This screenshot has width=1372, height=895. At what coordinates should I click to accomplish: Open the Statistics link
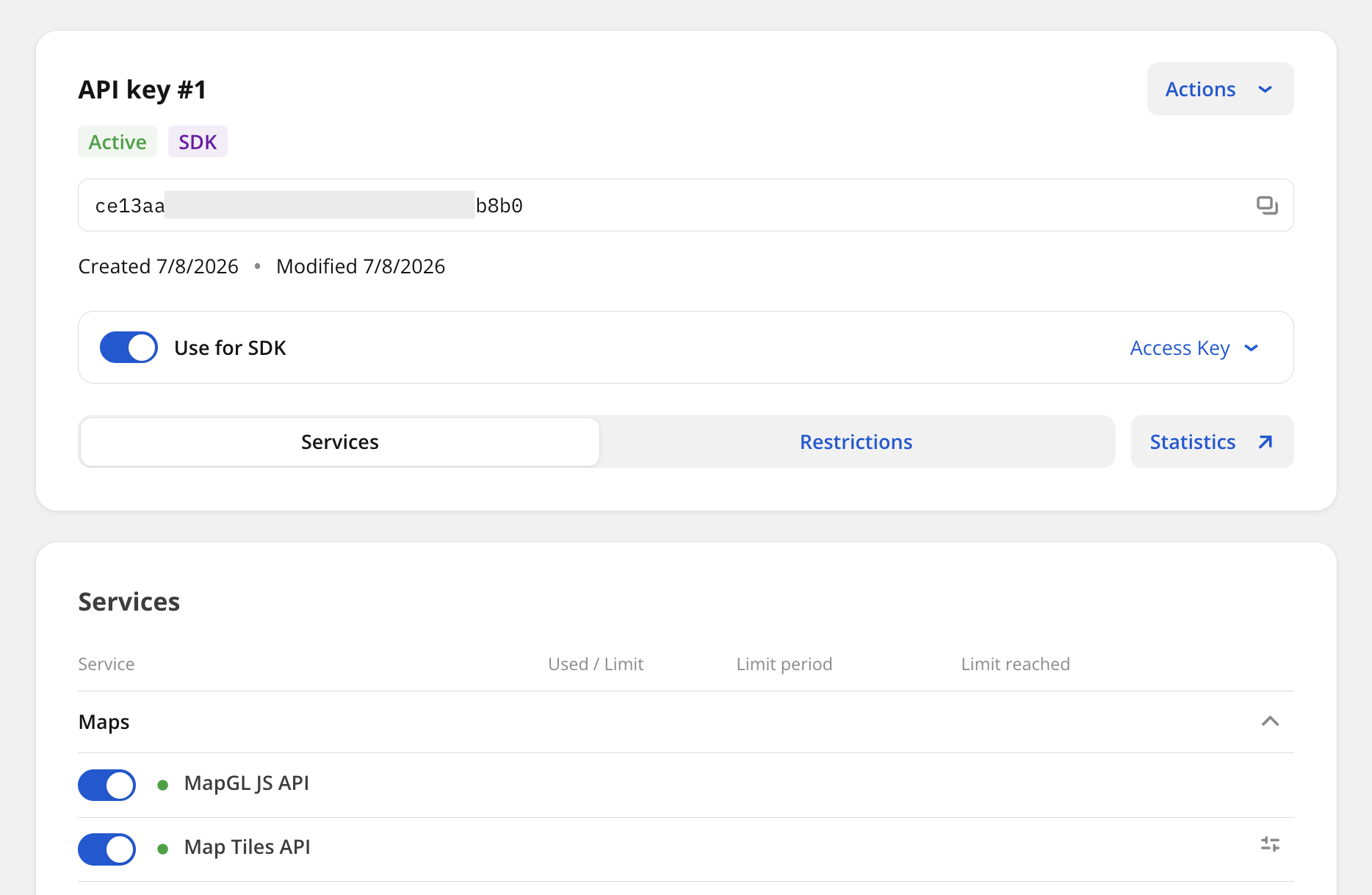1212,442
